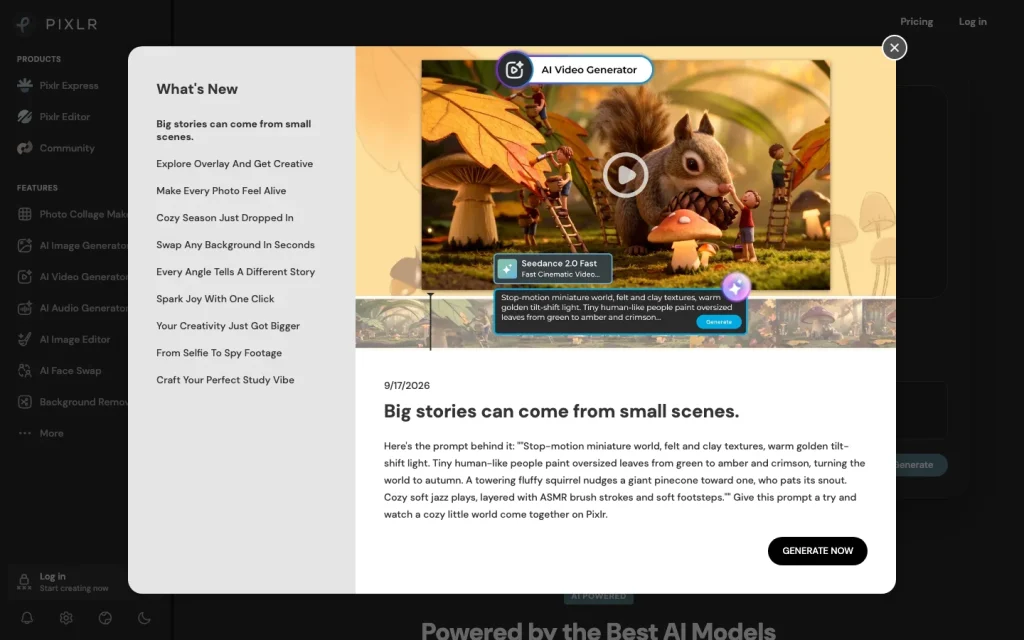Select 'From Selfie To Spy Footage' entry
The height and width of the screenshot is (640, 1024).
pos(219,353)
